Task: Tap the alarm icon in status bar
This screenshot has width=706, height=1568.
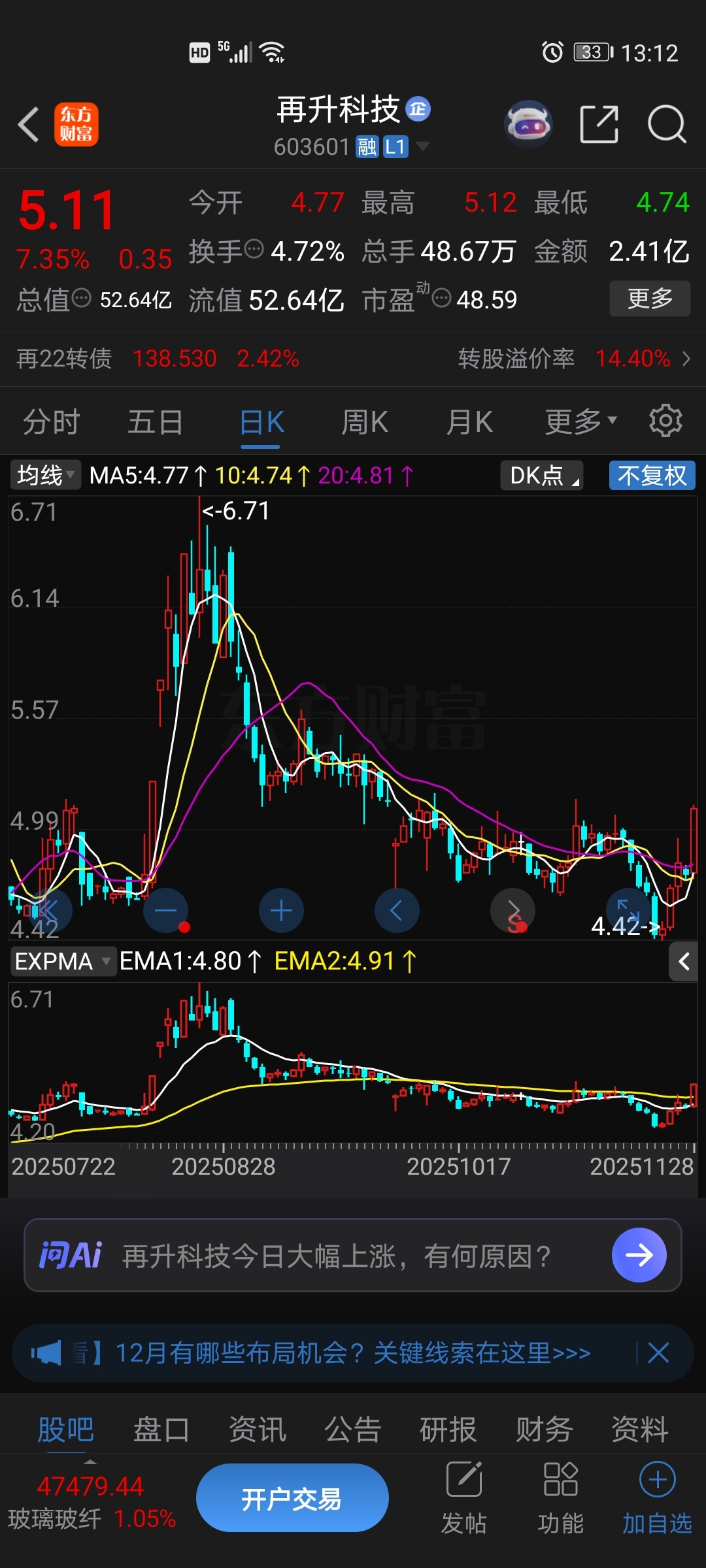Action: pyautogui.click(x=552, y=52)
